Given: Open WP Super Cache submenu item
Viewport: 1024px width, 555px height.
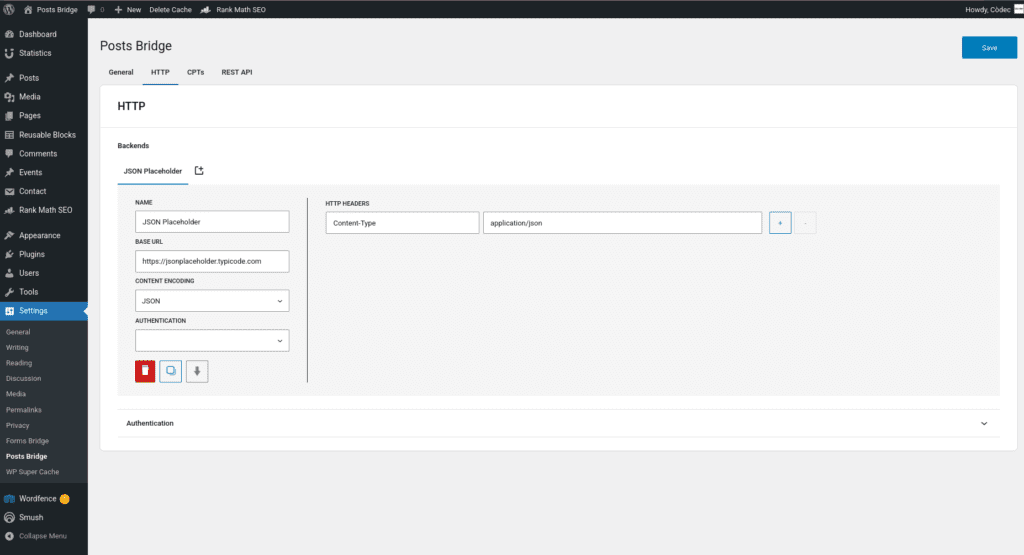Looking at the screenshot, I should (33, 472).
